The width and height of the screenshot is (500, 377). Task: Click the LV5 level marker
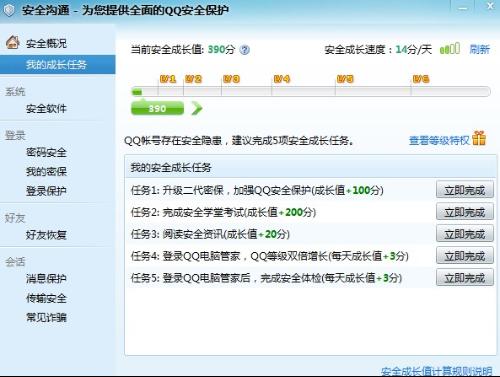point(345,79)
